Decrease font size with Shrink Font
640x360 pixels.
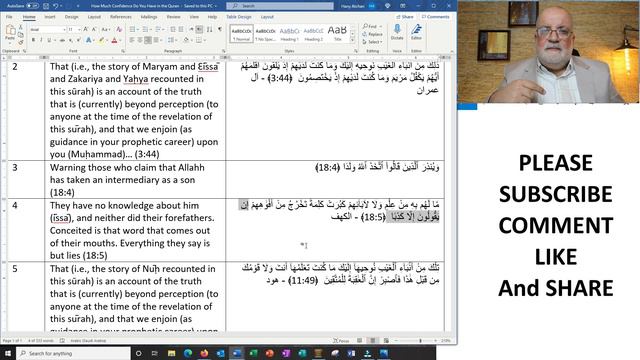click(94, 29)
